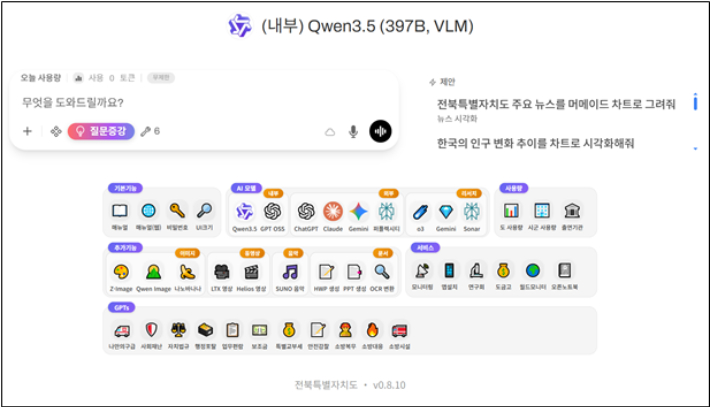
Task: Select the Jeonbuk news mermaid chart suggestion
Action: [556, 110]
